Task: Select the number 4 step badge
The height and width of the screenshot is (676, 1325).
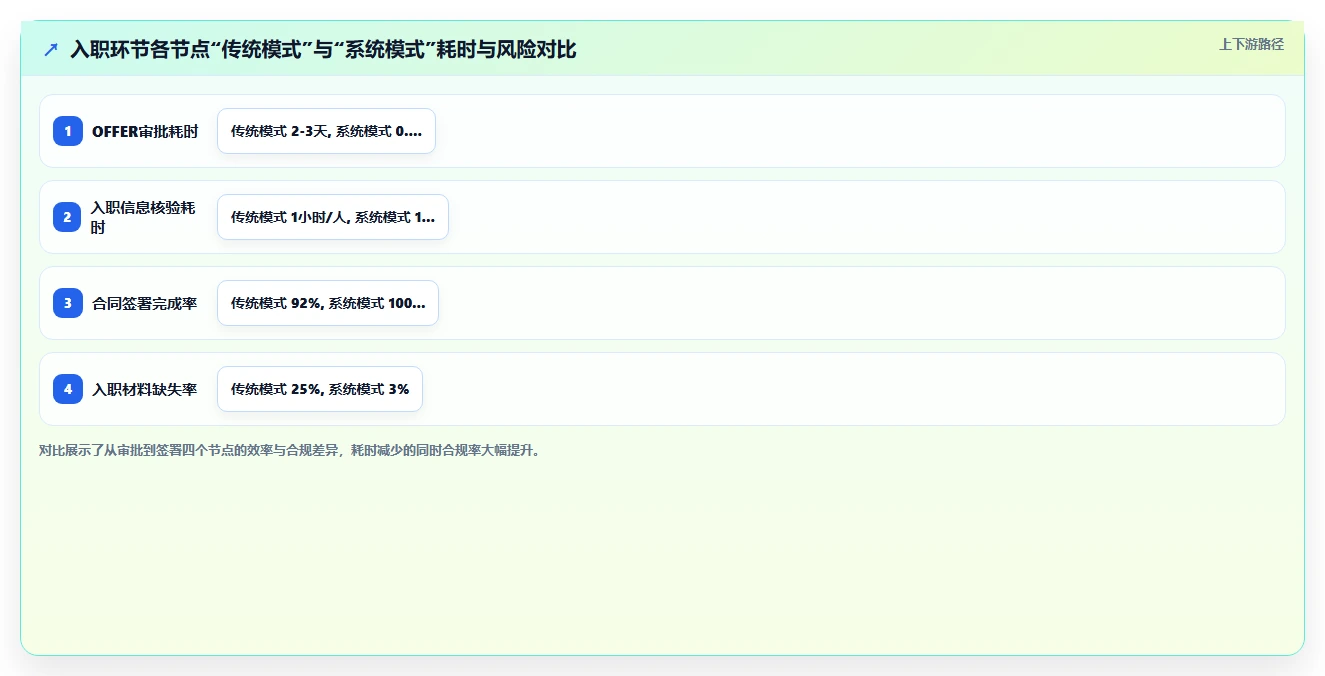Action: coord(68,389)
